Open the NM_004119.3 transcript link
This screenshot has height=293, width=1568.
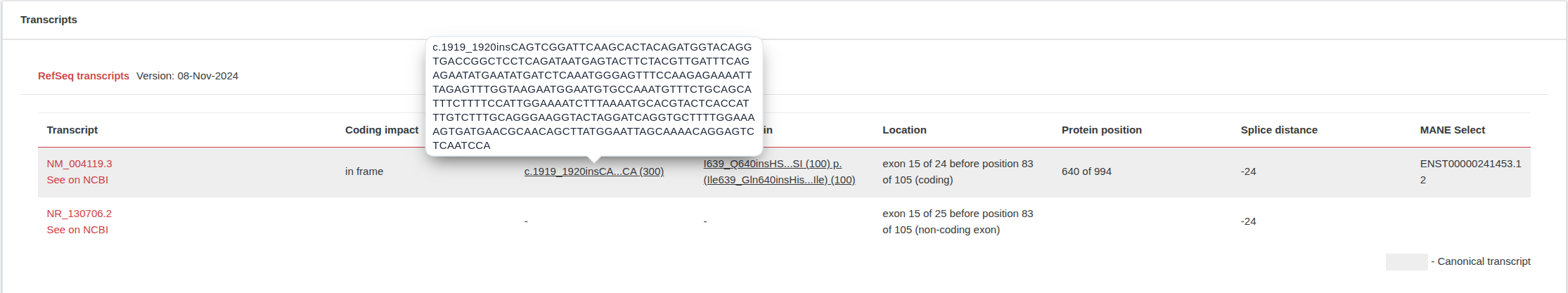click(x=79, y=164)
